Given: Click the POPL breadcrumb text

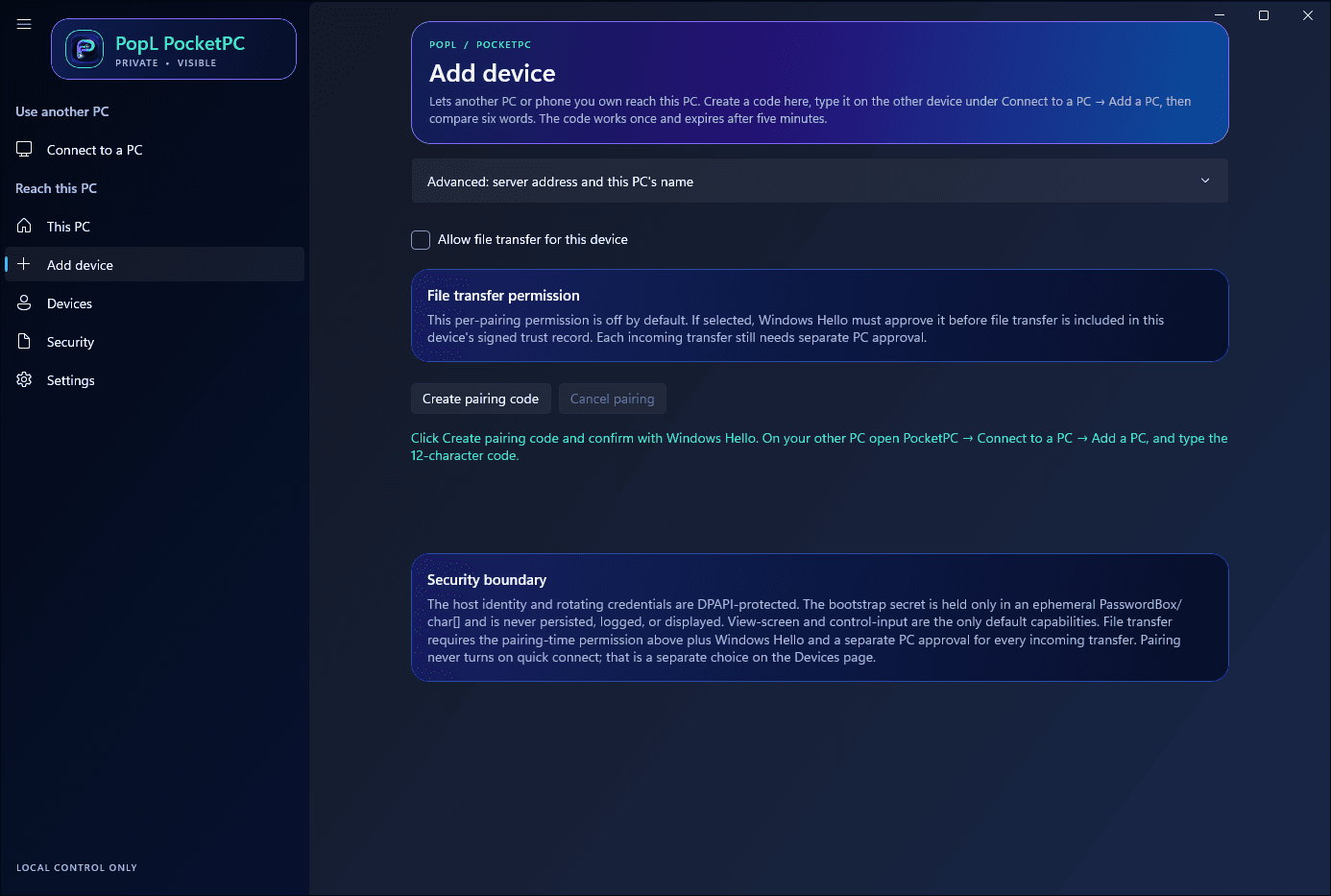Looking at the screenshot, I should coord(443,45).
